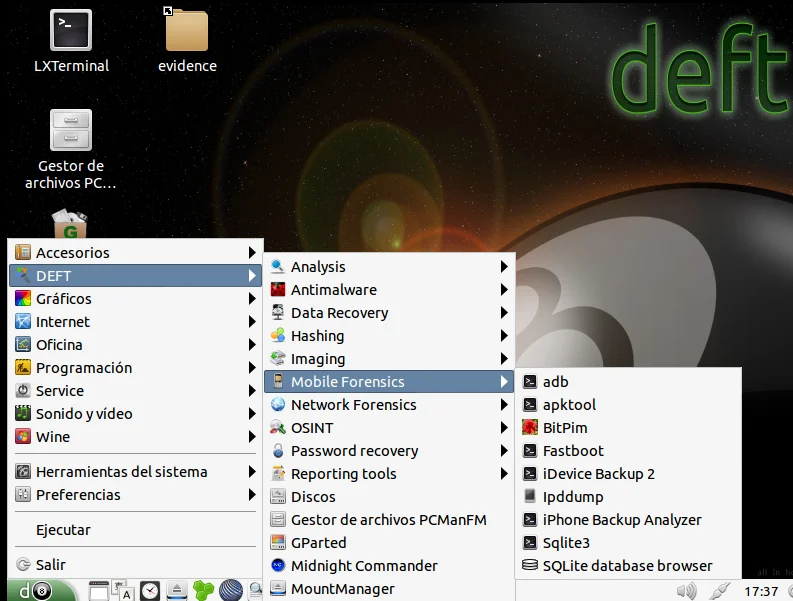793x601 pixels.
Task: Expand the Imaging submenu arrow
Action: [x=504, y=359]
